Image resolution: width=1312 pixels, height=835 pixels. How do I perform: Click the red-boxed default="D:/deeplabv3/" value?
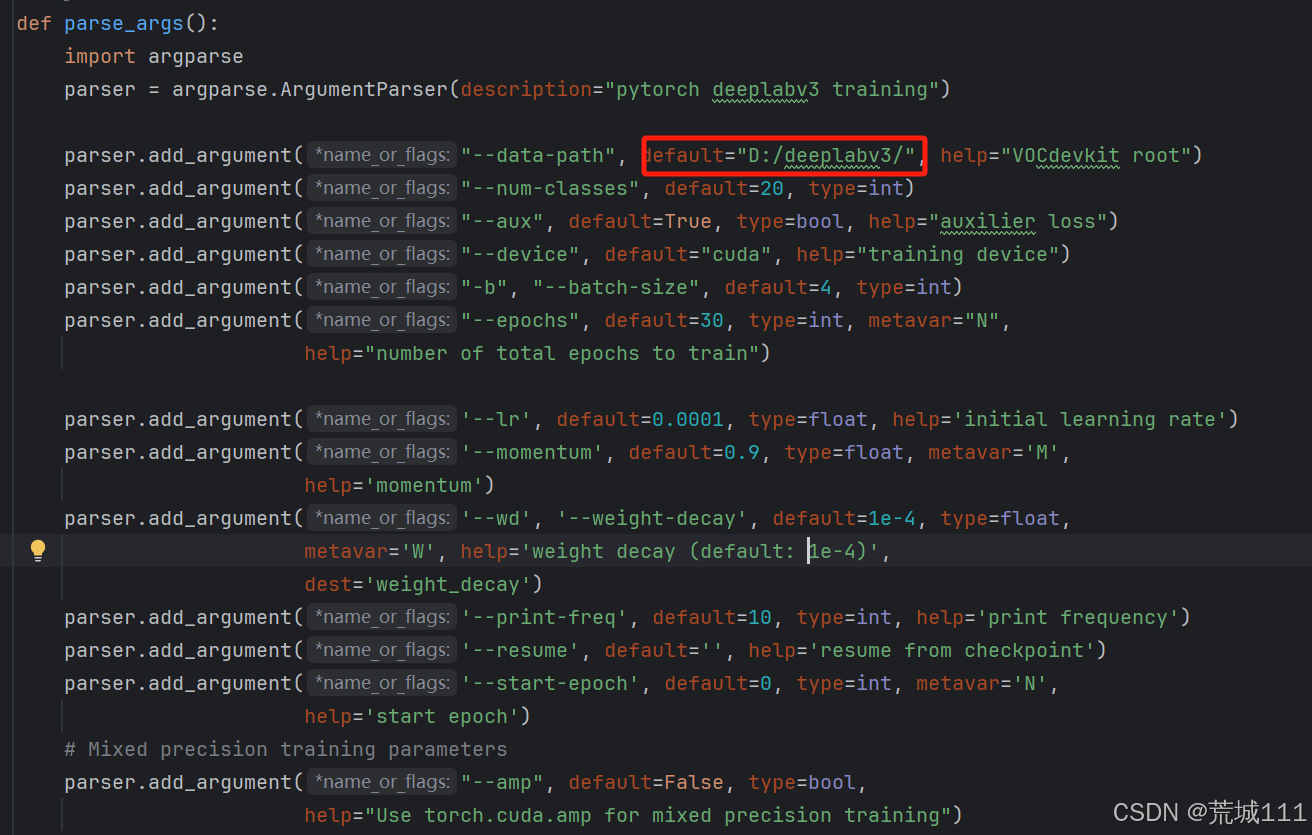pyautogui.click(x=783, y=155)
